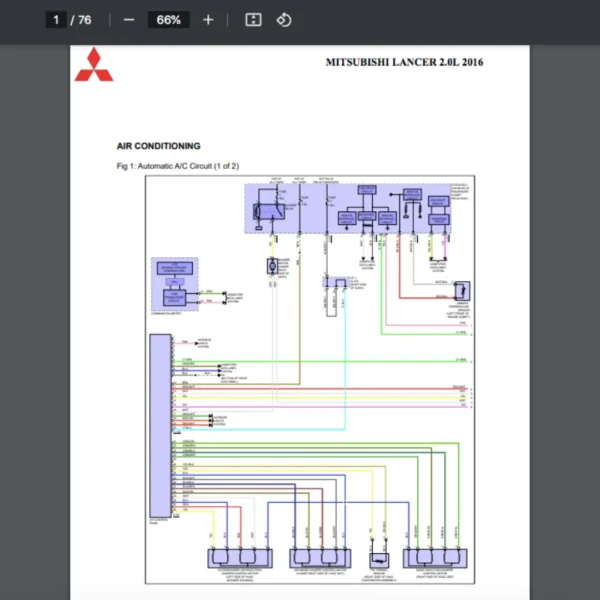Click the 66% zoom level box

pos(168,20)
